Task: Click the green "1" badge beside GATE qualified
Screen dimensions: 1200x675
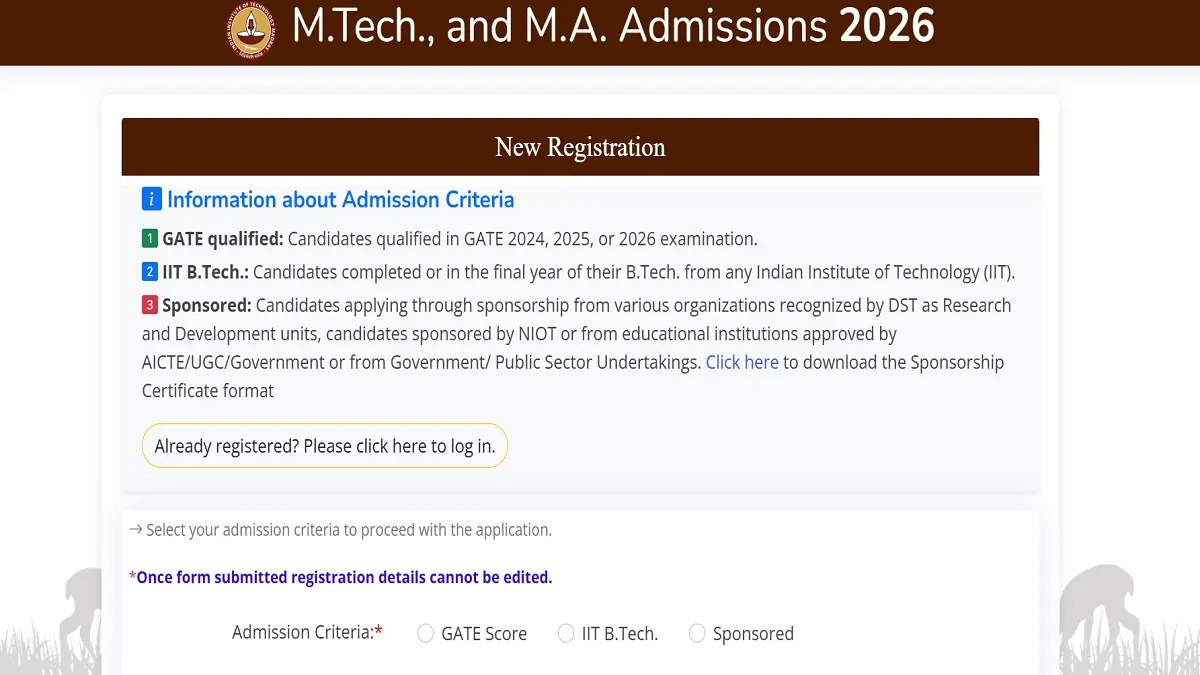Action: [149, 239]
